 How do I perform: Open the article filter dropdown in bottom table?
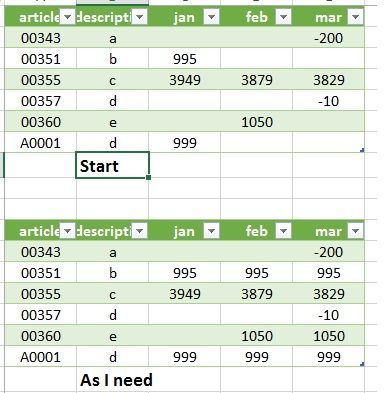coord(68,231)
